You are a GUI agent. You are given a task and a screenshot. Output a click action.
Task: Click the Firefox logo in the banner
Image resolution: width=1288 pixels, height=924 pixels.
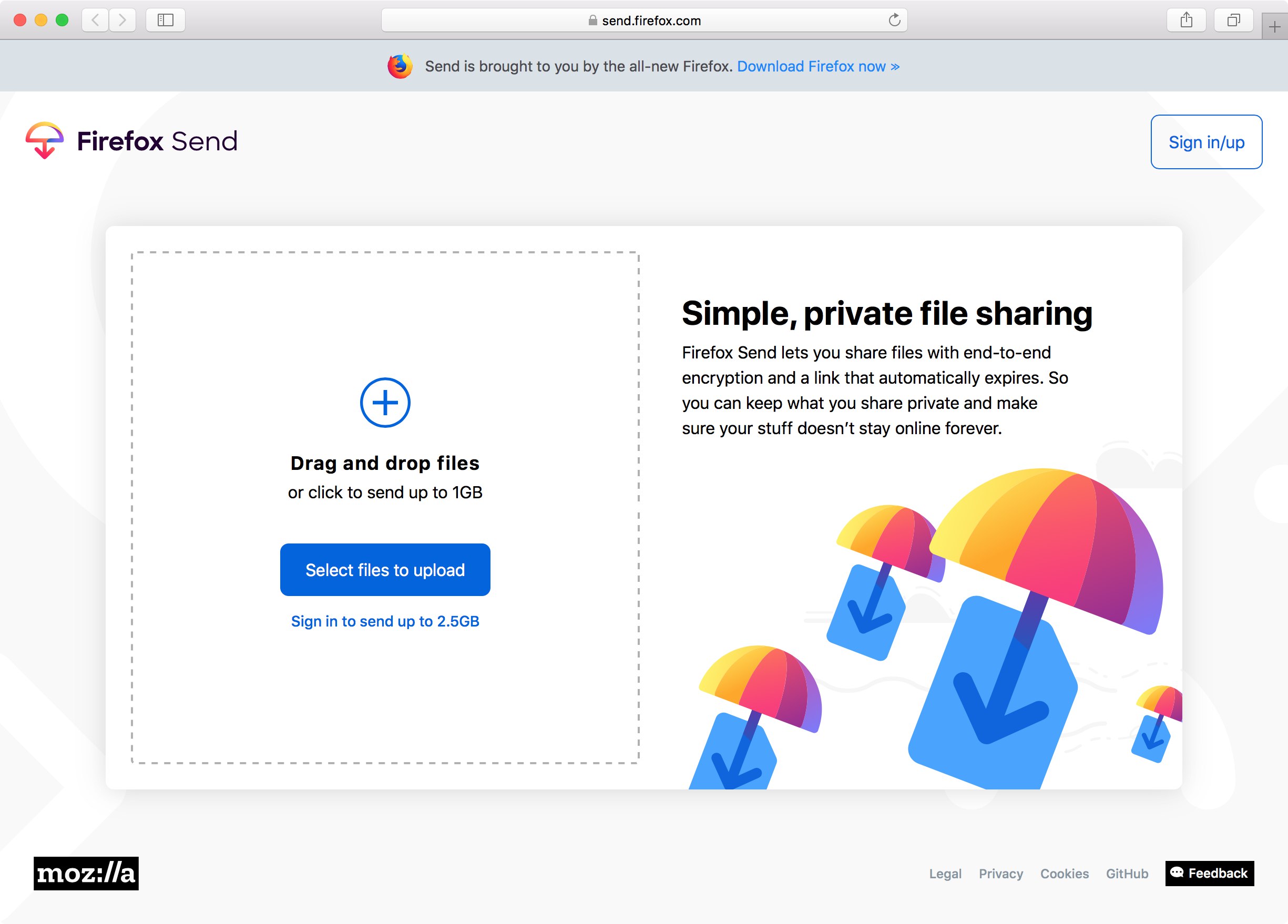[400, 66]
